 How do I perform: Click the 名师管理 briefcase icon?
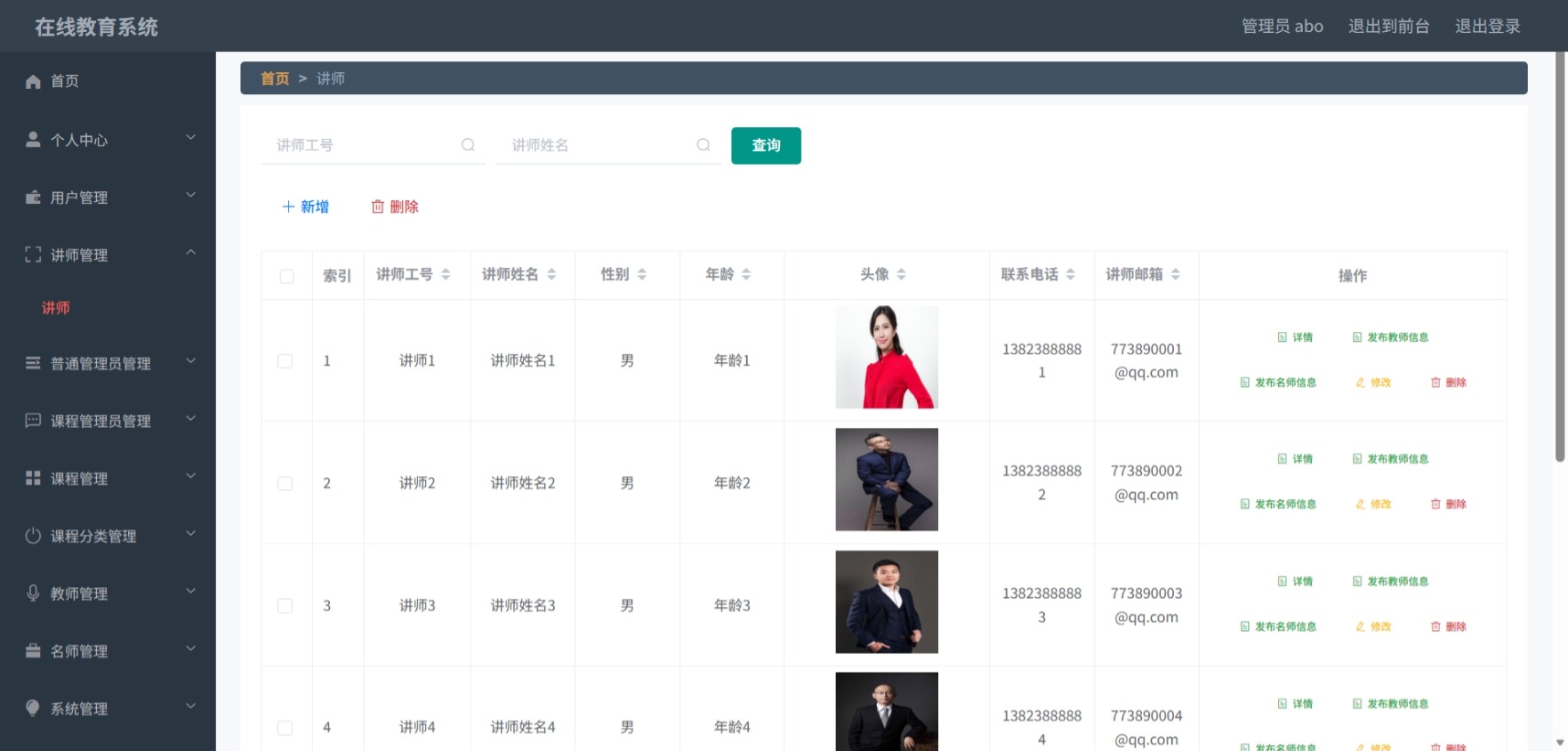click(x=33, y=650)
